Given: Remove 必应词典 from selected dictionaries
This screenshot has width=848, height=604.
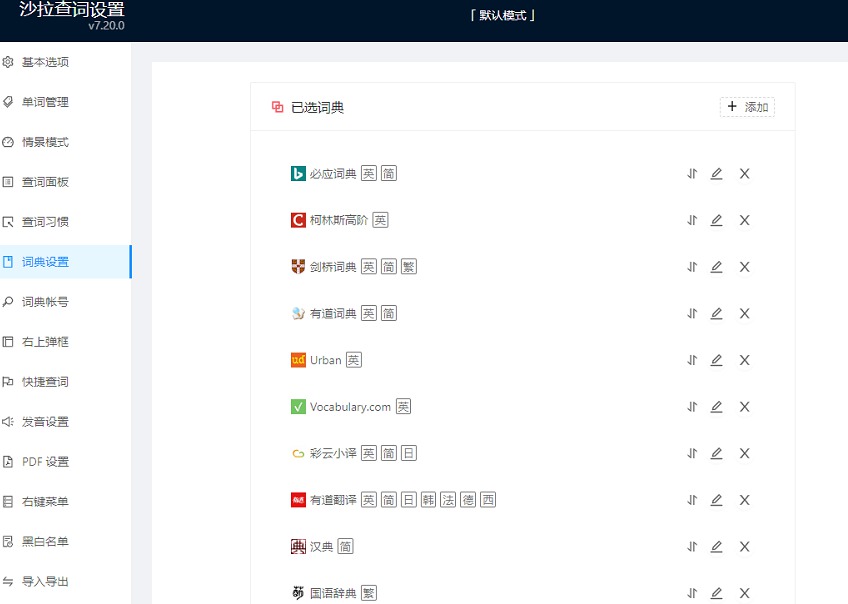Looking at the screenshot, I should pyautogui.click(x=745, y=174).
